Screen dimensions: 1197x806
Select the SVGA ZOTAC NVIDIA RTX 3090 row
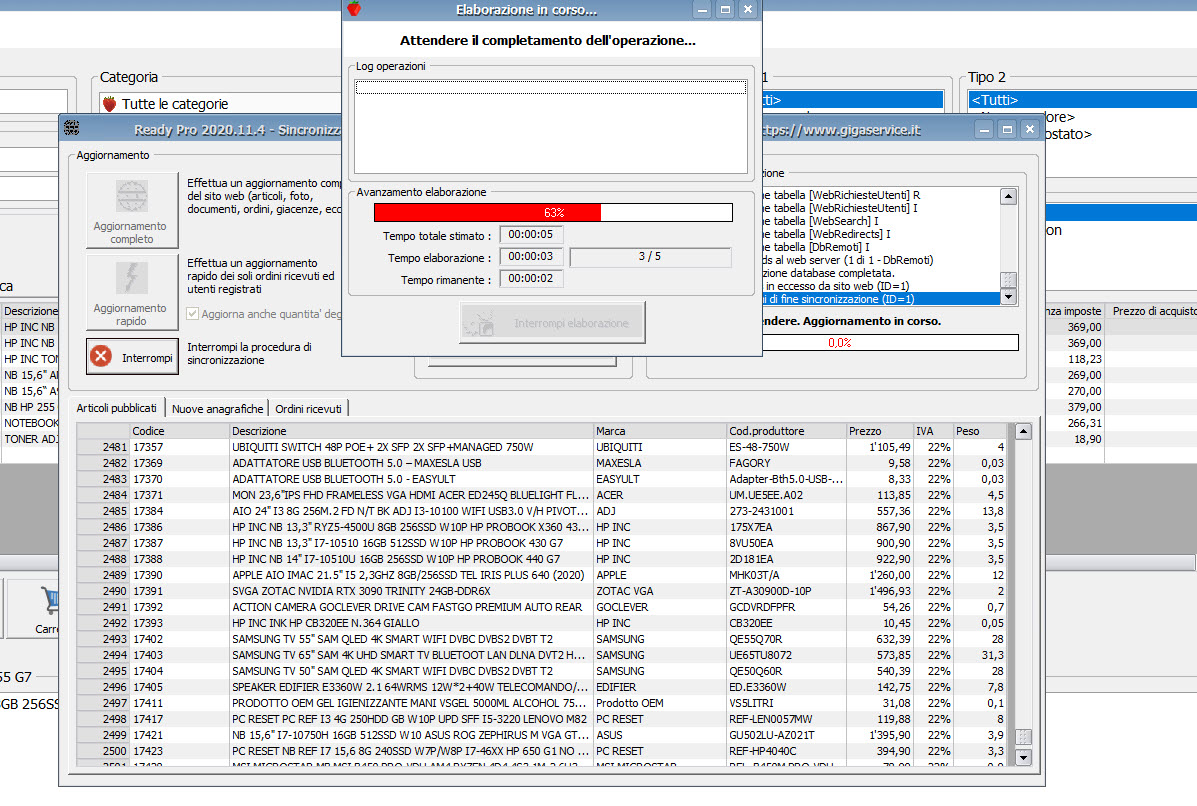pyautogui.click(x=542, y=592)
